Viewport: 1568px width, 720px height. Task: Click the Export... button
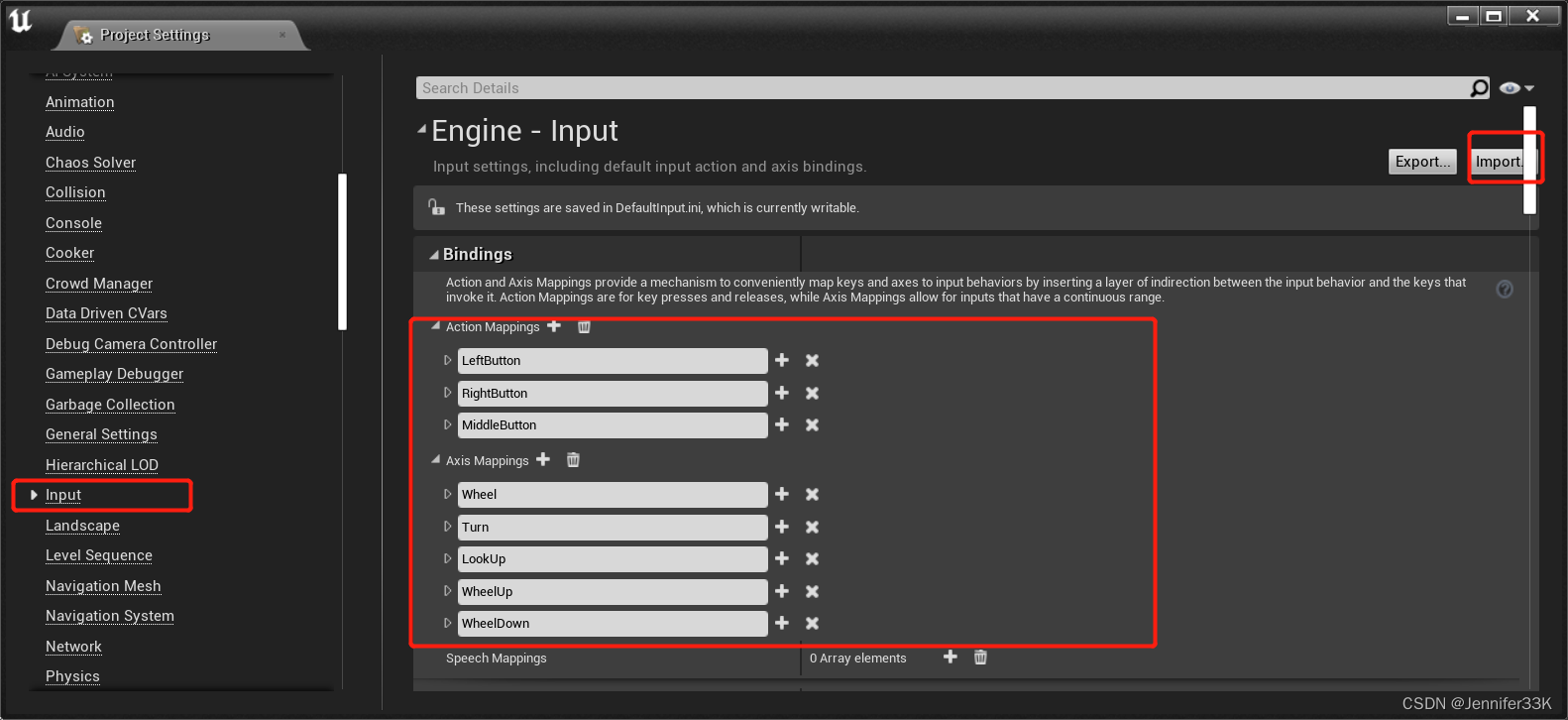coord(1422,162)
